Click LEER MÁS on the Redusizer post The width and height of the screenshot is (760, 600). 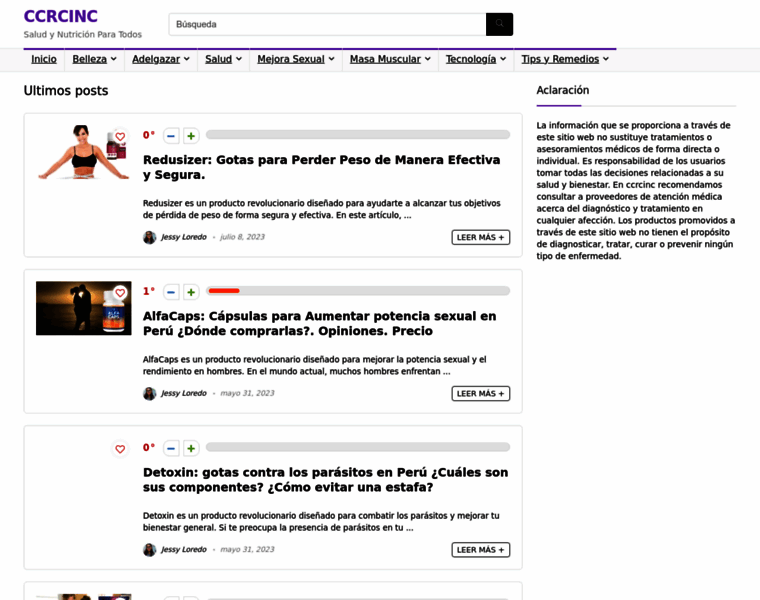click(x=481, y=237)
